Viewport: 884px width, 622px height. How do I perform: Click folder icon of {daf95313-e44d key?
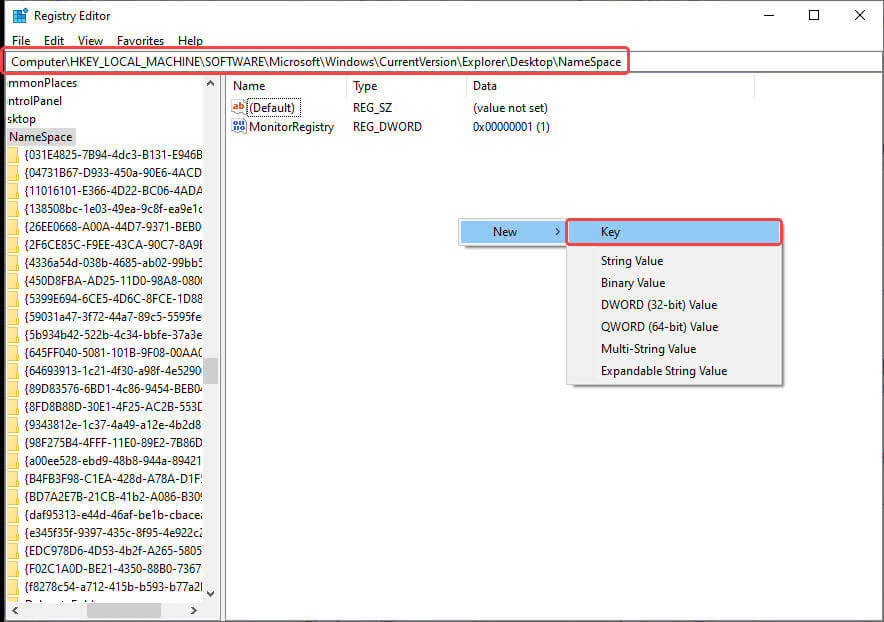(14, 515)
